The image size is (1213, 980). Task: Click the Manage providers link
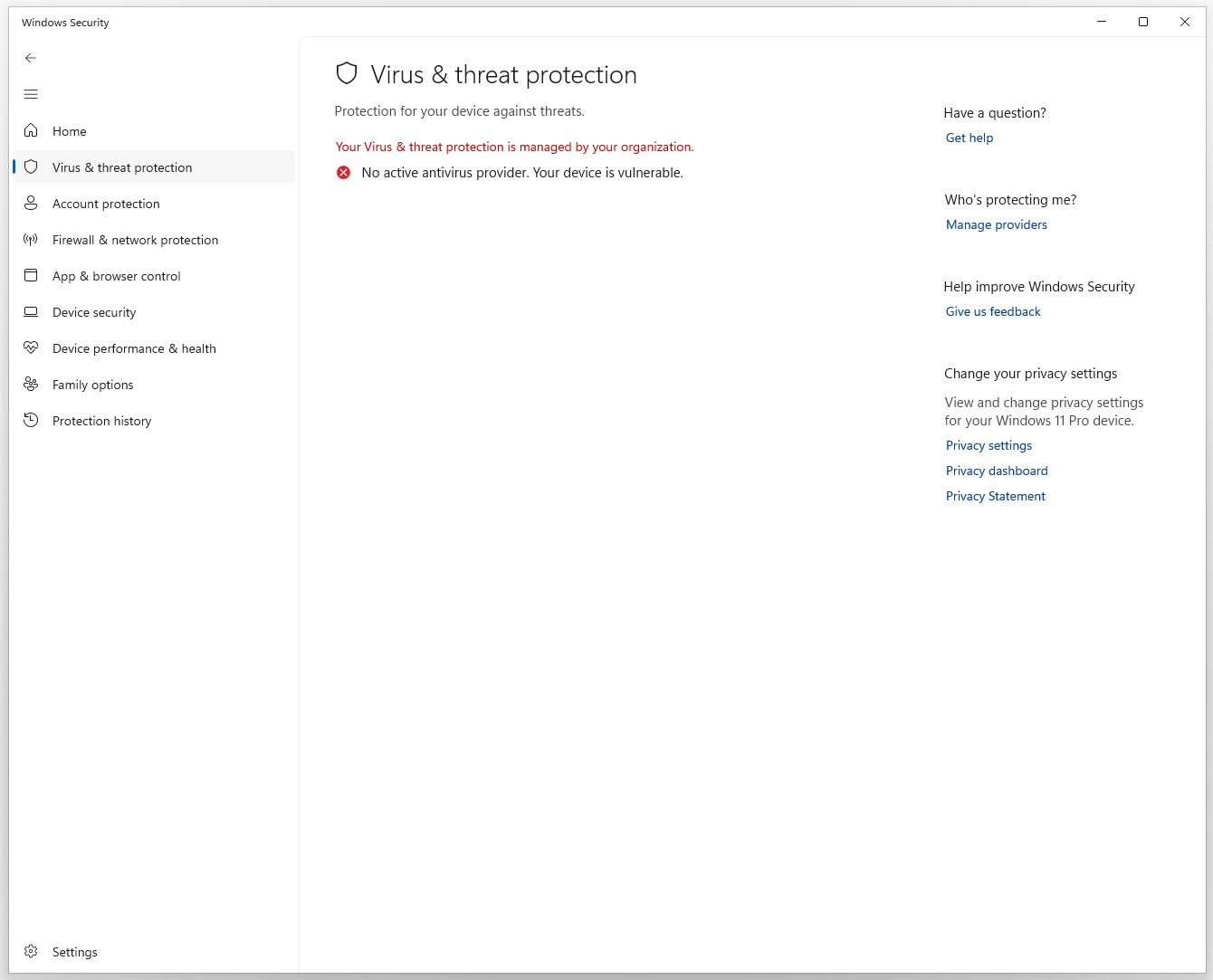[x=996, y=224]
